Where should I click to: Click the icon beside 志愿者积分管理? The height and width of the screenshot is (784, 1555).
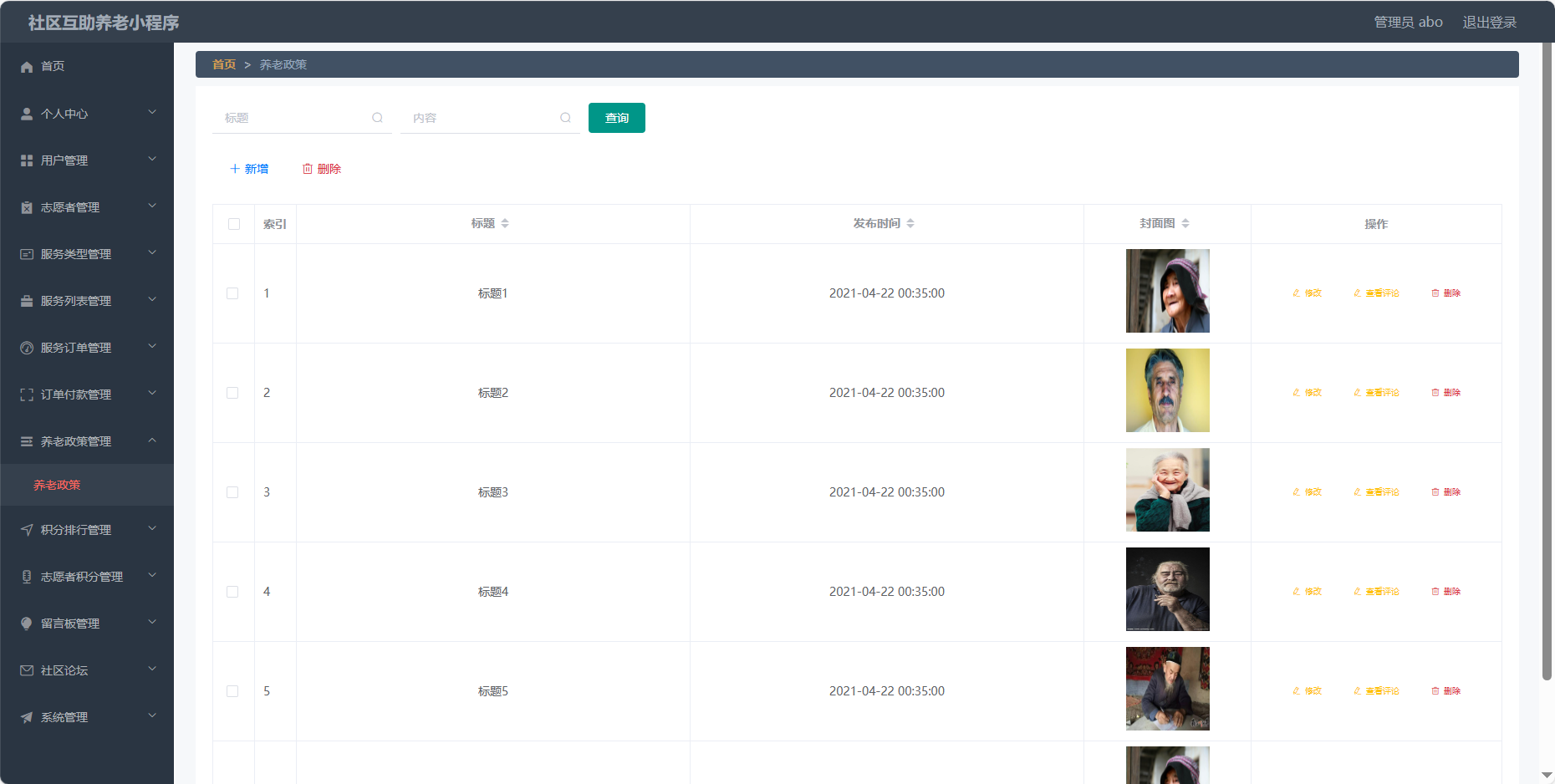[27, 577]
